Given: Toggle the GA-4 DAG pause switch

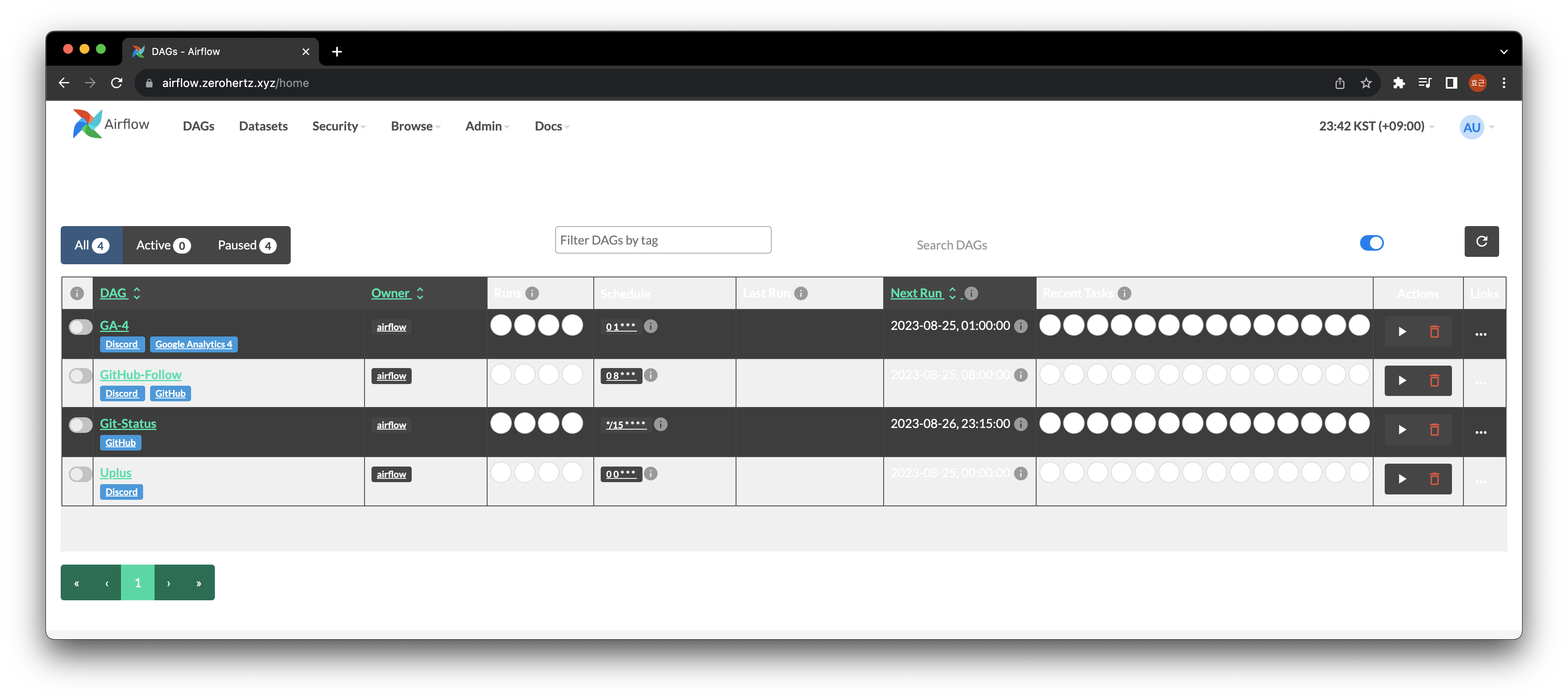Looking at the screenshot, I should point(80,327).
